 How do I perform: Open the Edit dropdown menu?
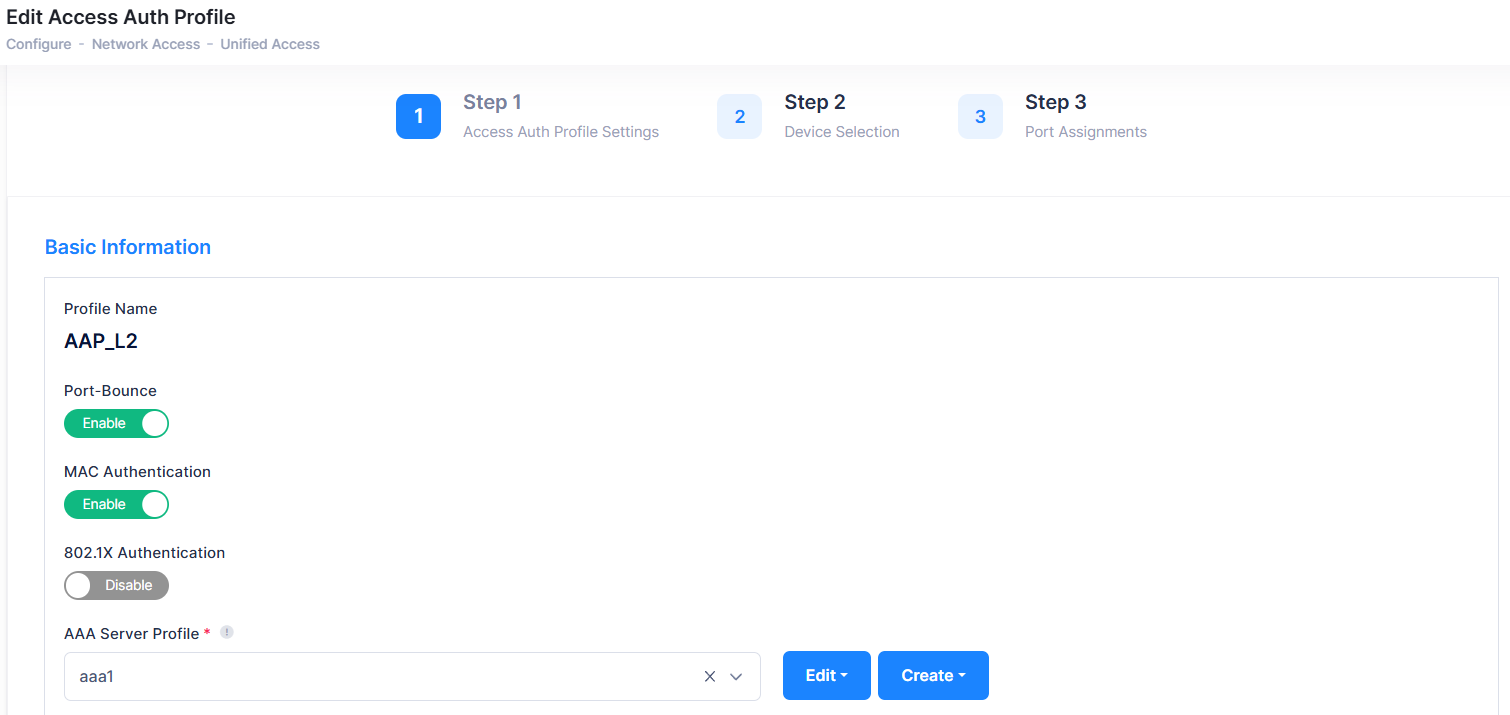click(826, 675)
